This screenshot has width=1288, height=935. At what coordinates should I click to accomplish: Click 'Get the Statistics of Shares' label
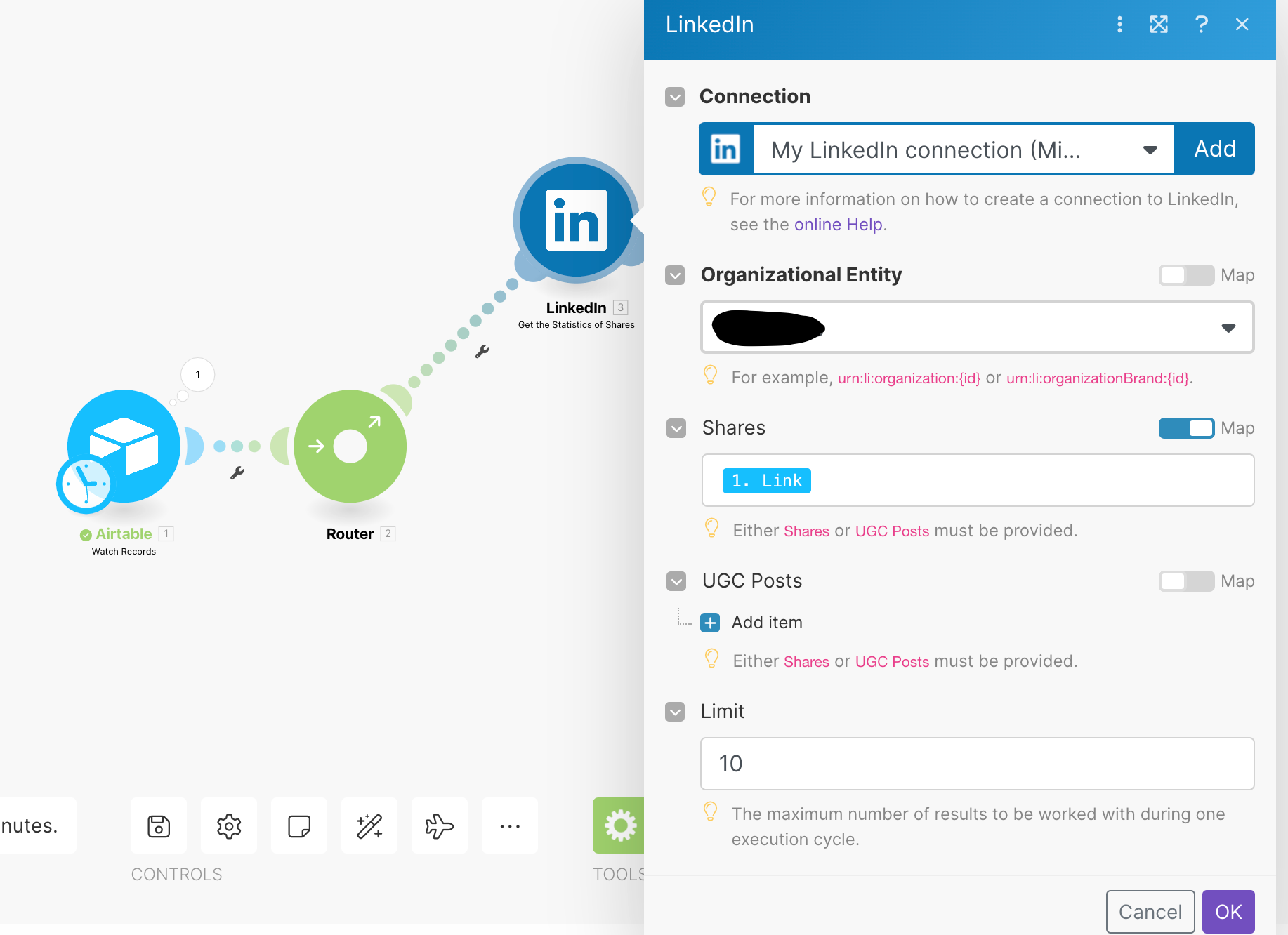pyautogui.click(x=577, y=325)
